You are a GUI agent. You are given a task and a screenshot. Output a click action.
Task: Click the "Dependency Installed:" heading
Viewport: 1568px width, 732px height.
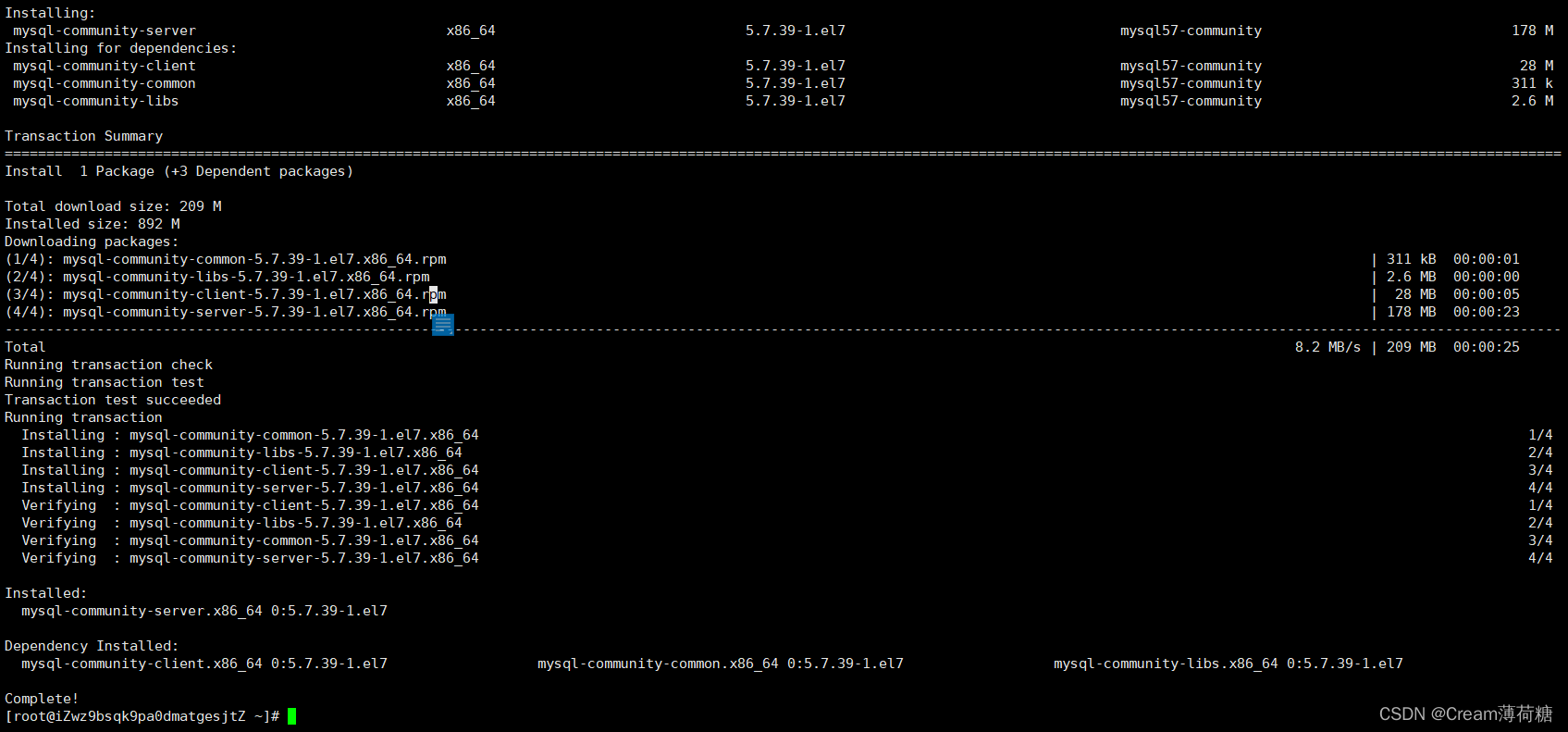coord(92,646)
